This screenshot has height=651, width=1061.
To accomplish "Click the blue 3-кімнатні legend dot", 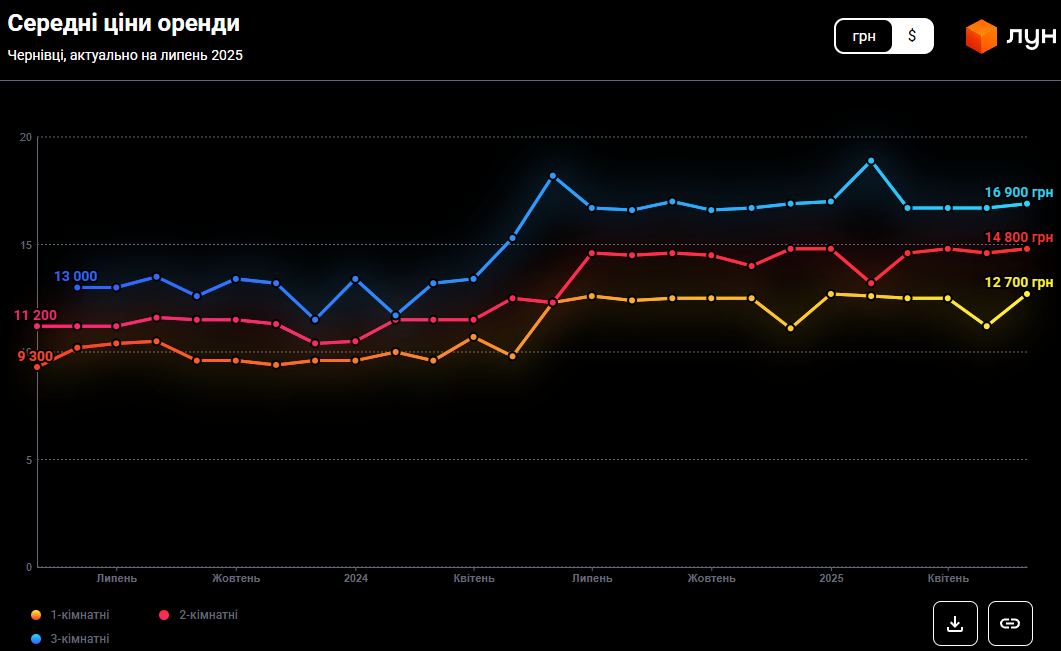I will tap(37, 638).
